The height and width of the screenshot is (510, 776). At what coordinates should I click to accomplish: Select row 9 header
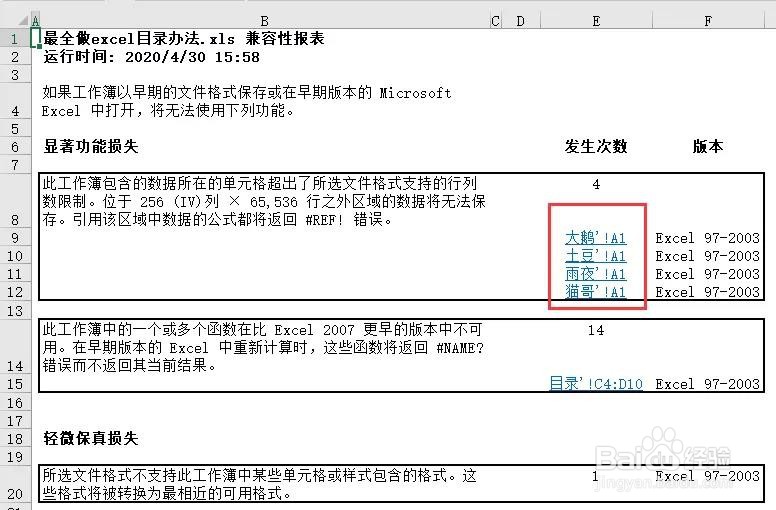[x=15, y=238]
